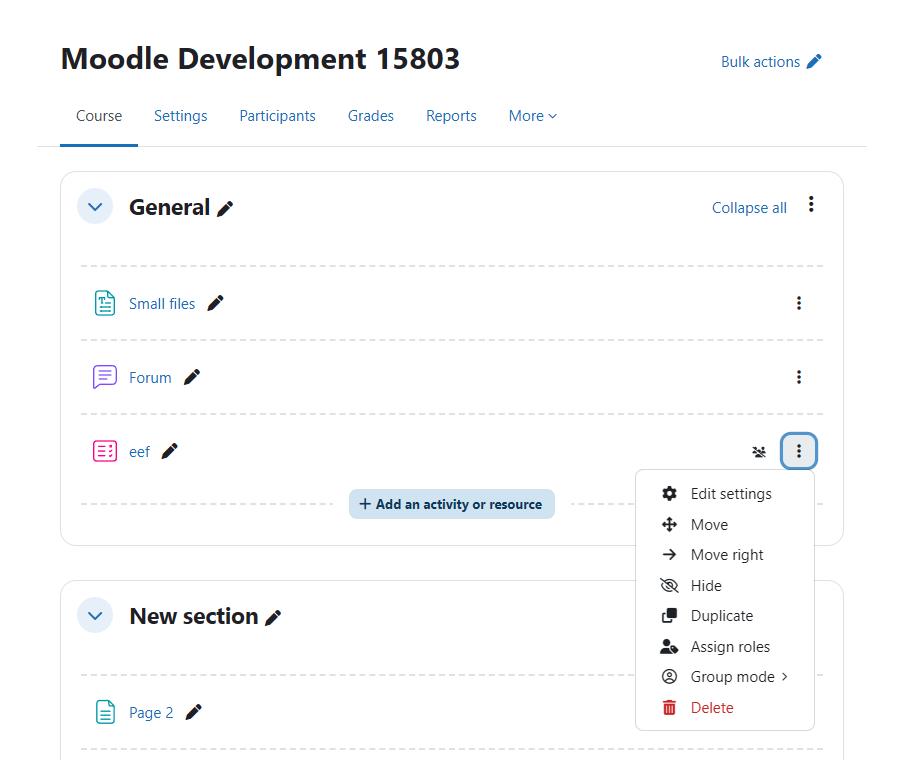Click the Bulk actions pencil icon

pos(814,61)
